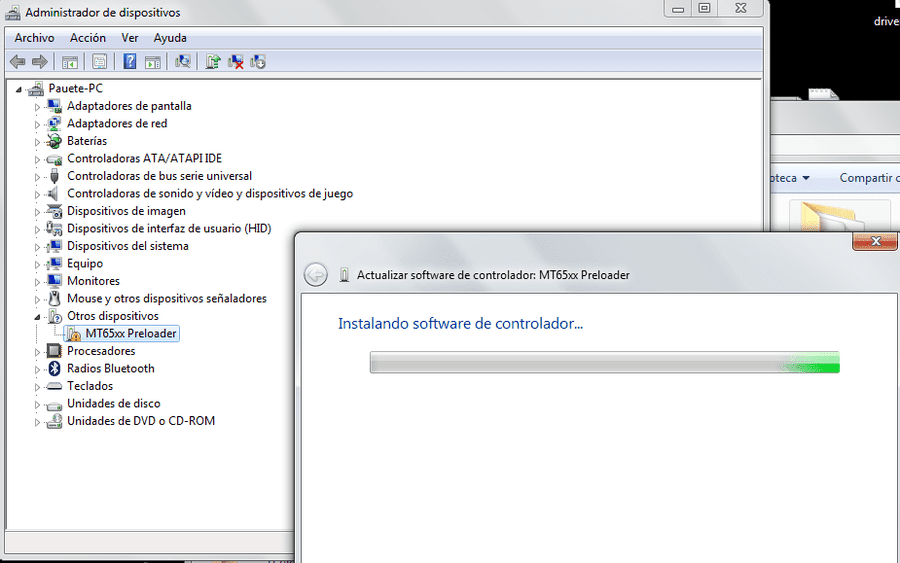Expand Controladoras de bus serie universal node
Screen dimensions: 900x563
(x=37, y=177)
